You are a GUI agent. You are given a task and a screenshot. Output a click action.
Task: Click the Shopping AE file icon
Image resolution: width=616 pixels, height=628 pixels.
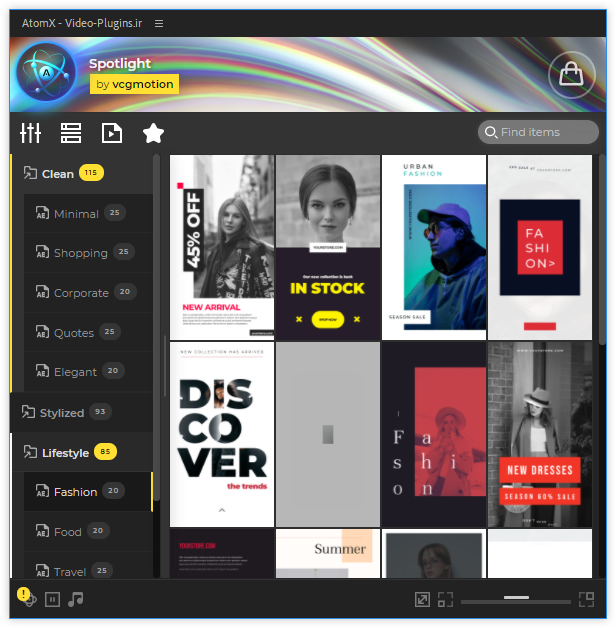point(42,252)
